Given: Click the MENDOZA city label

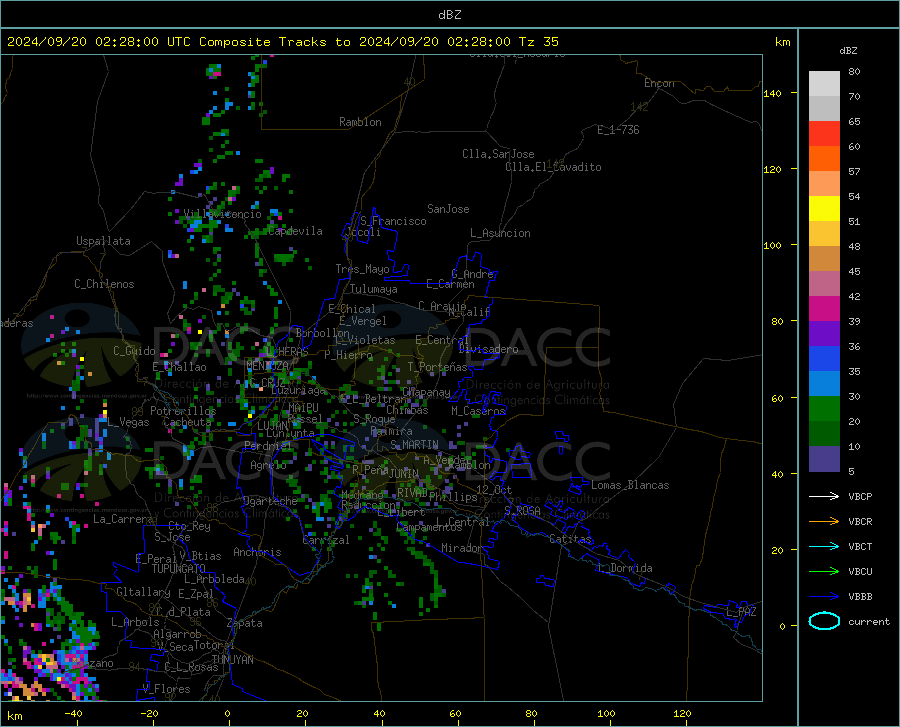Looking at the screenshot, I should click(267, 365).
